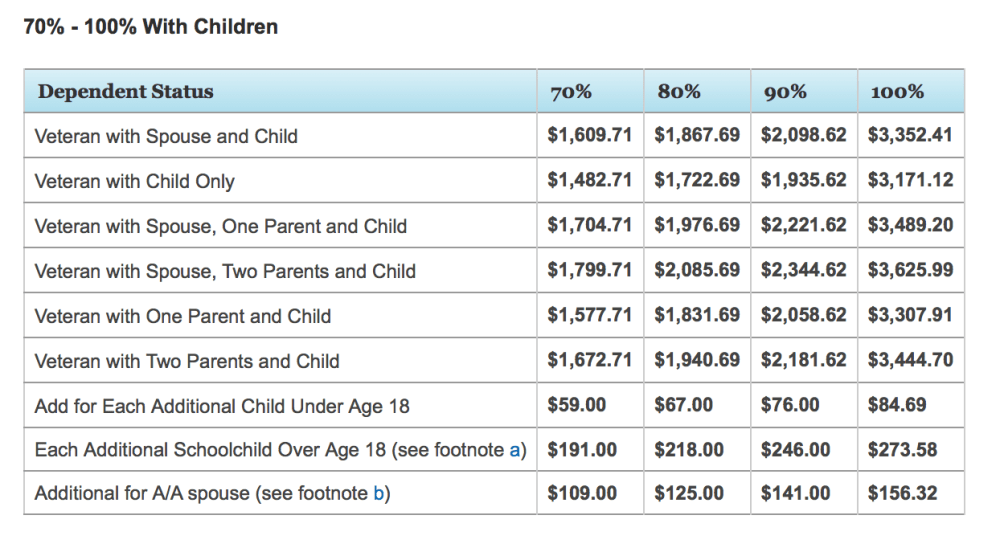Click Veteran with Child Only row label
Image resolution: width=1000 pixels, height=548 pixels.
[x=134, y=181]
